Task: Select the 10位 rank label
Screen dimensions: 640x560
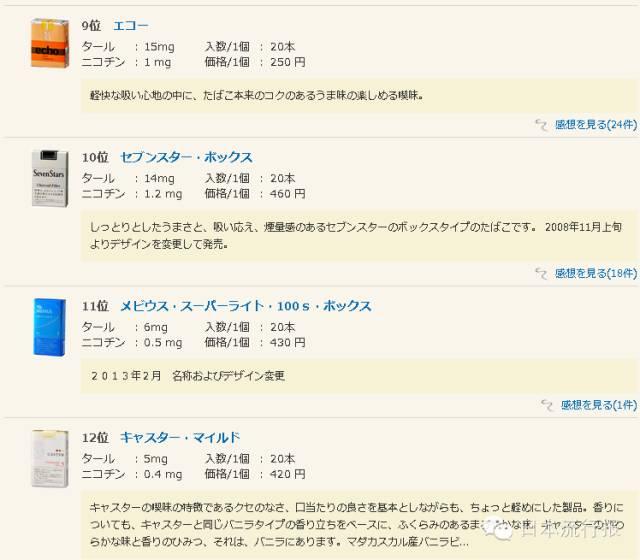Action: pos(95,157)
